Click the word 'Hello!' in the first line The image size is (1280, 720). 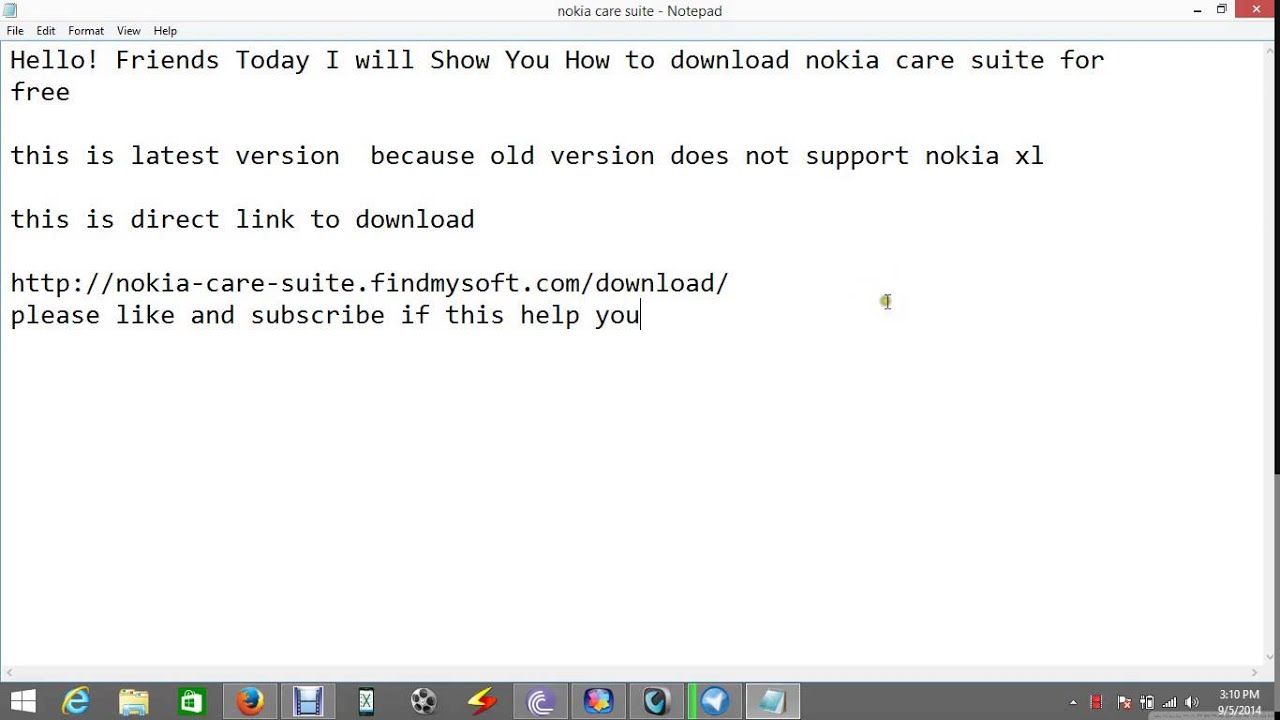point(55,60)
